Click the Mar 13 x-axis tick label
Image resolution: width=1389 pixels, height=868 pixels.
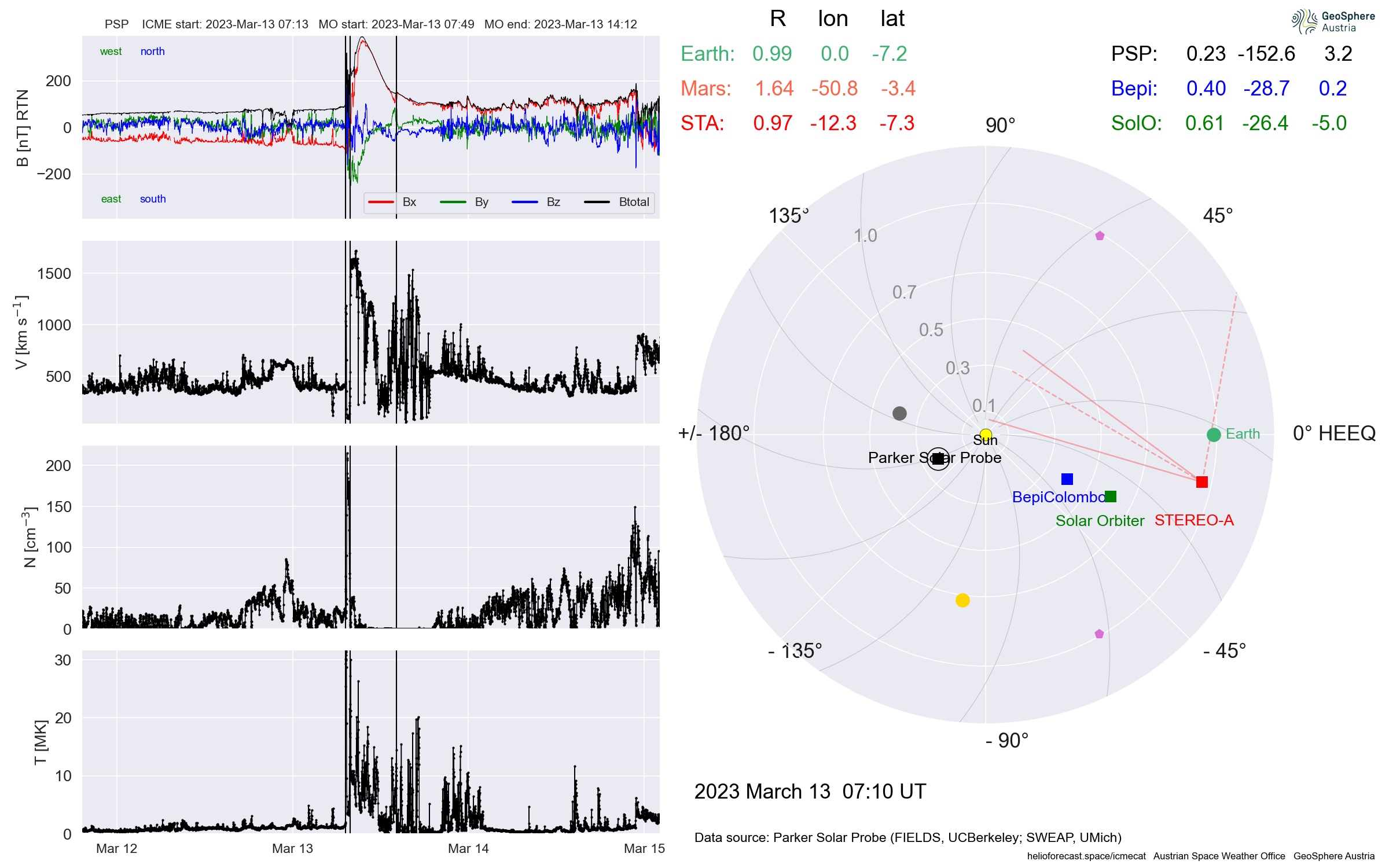tap(292, 849)
